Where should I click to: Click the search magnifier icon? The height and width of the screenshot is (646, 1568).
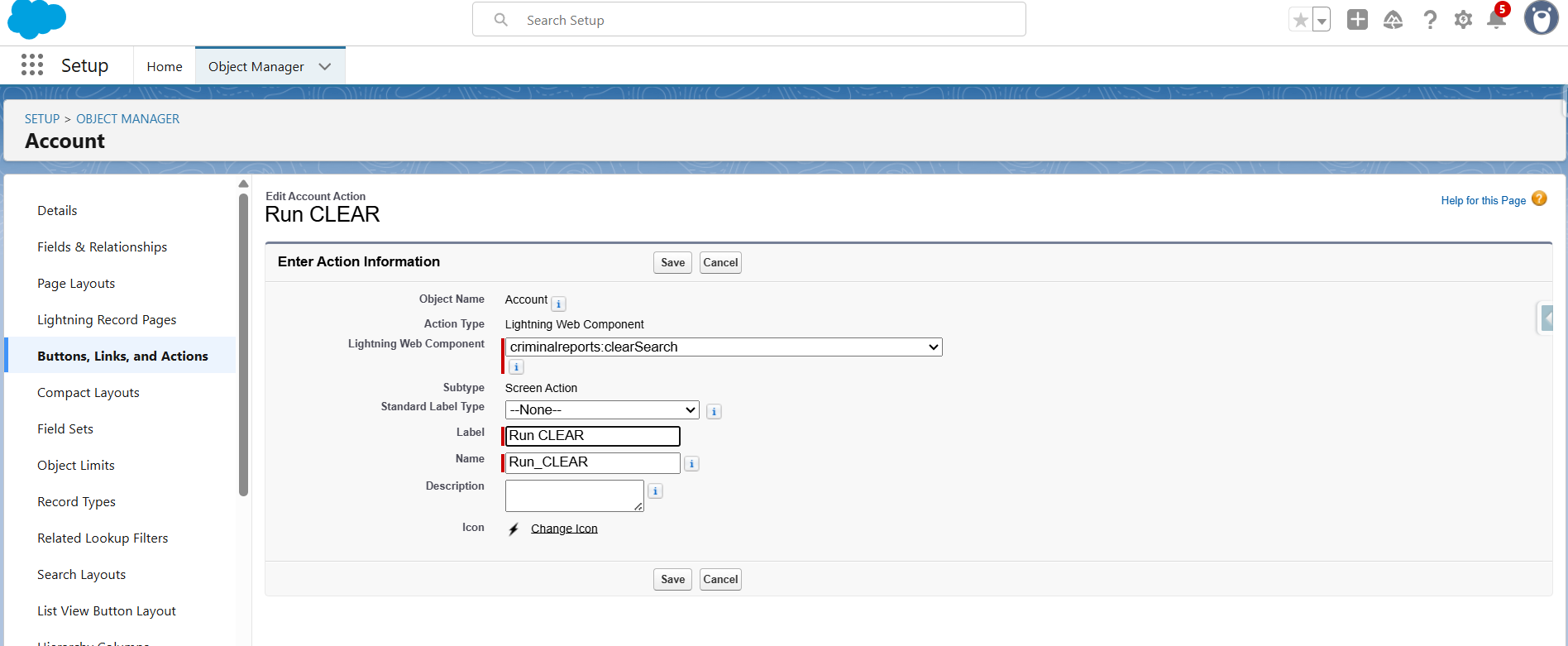pos(500,19)
